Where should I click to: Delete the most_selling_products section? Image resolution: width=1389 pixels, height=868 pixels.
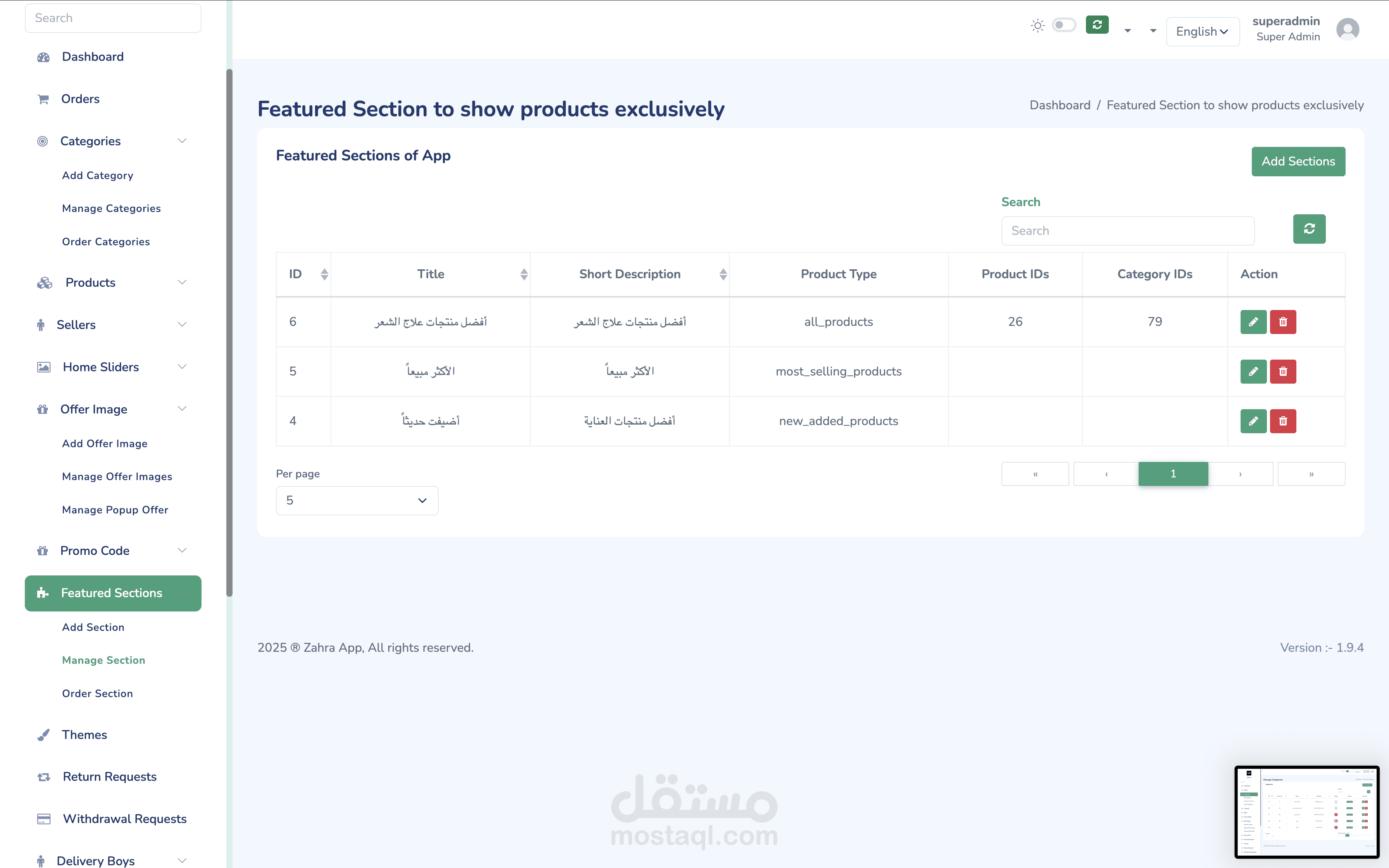pyautogui.click(x=1283, y=372)
